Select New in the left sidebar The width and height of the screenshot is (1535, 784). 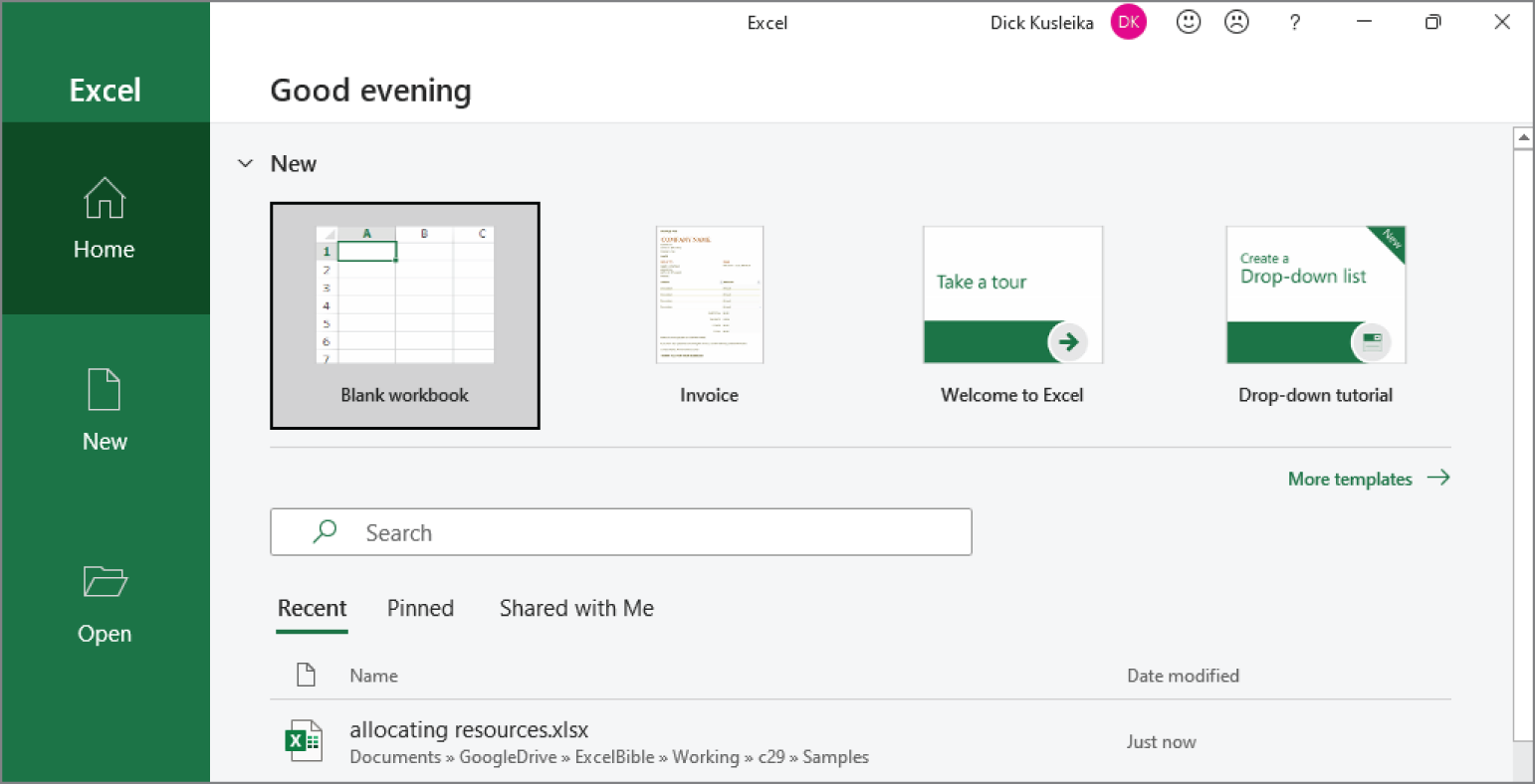point(105,411)
